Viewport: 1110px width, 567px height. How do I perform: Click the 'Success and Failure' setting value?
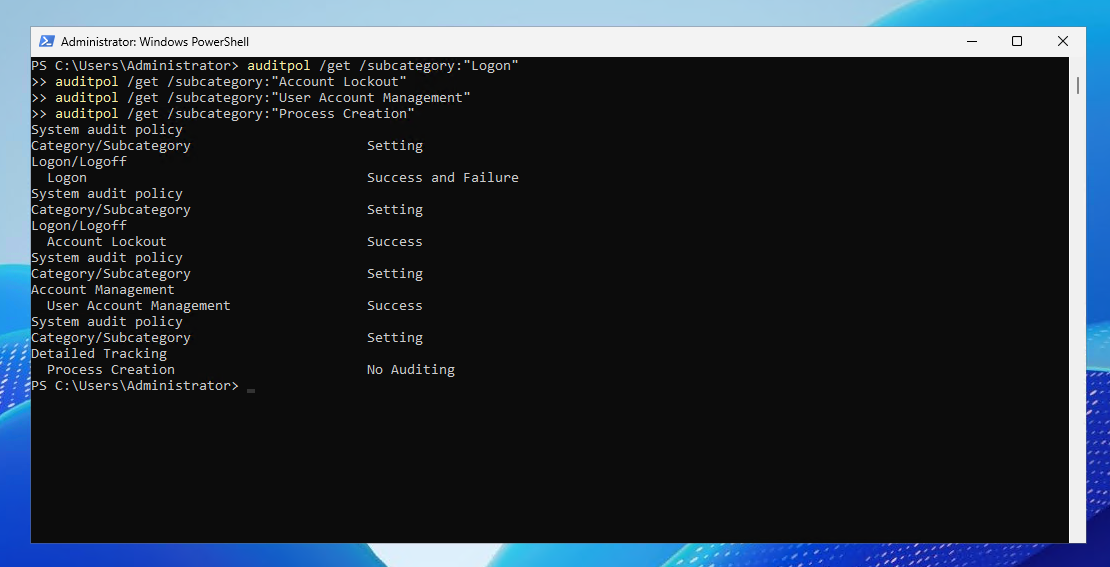point(442,178)
